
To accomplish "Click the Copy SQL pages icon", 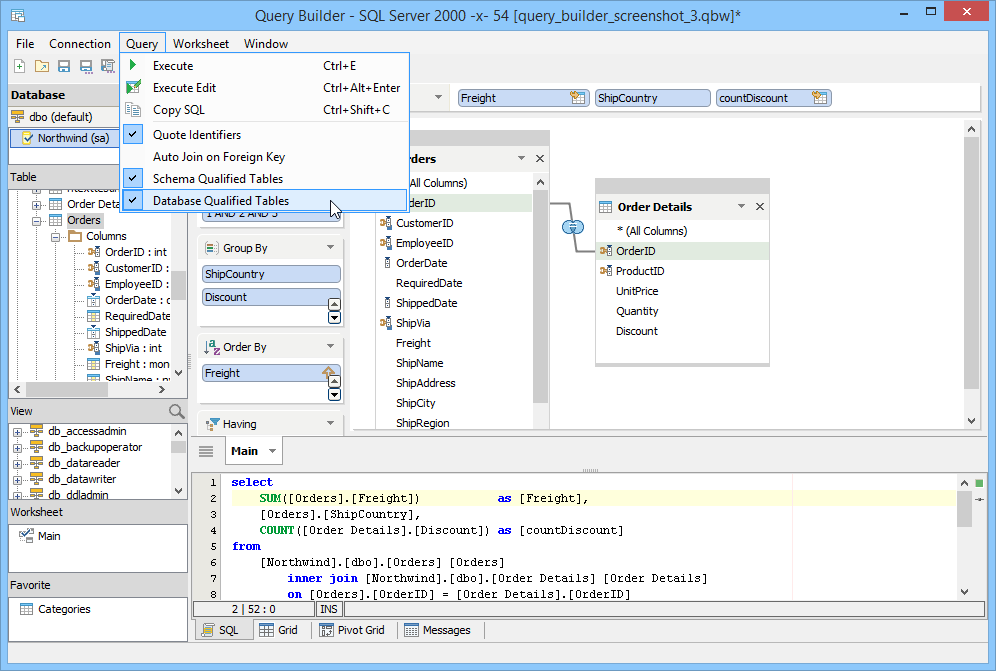I will point(133,109).
